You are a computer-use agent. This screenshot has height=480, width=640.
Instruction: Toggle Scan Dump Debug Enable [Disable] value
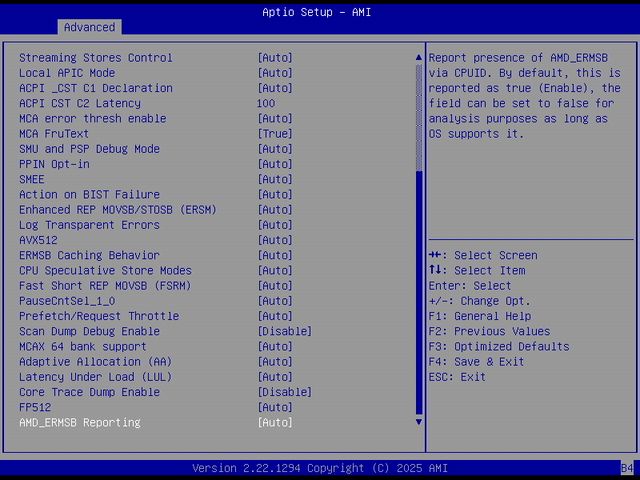(x=284, y=331)
